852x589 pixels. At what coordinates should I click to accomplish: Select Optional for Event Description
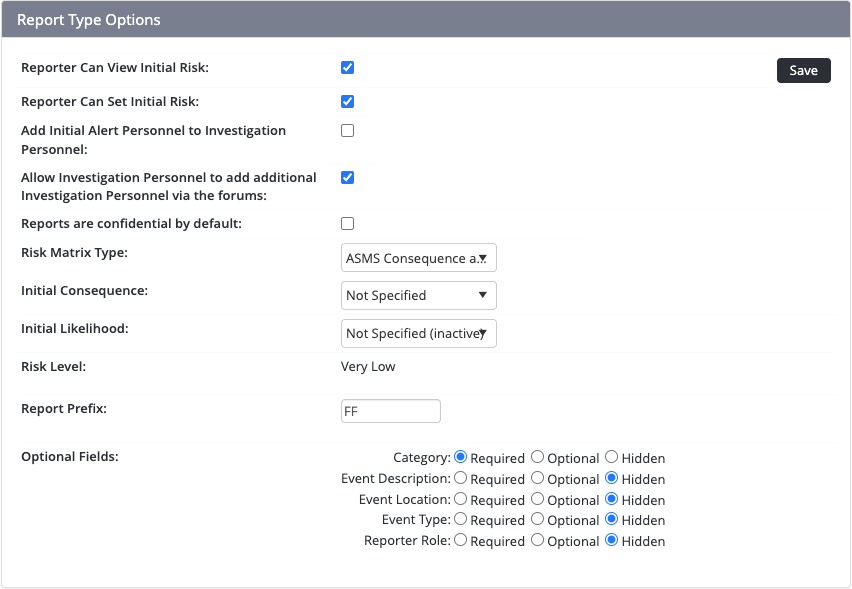point(539,479)
